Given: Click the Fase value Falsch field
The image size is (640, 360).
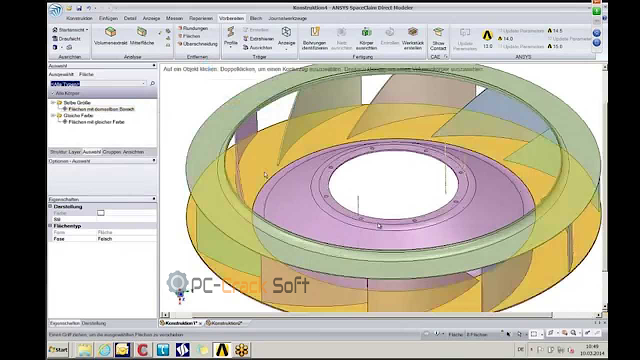Looking at the screenshot, I should click(x=127, y=239).
